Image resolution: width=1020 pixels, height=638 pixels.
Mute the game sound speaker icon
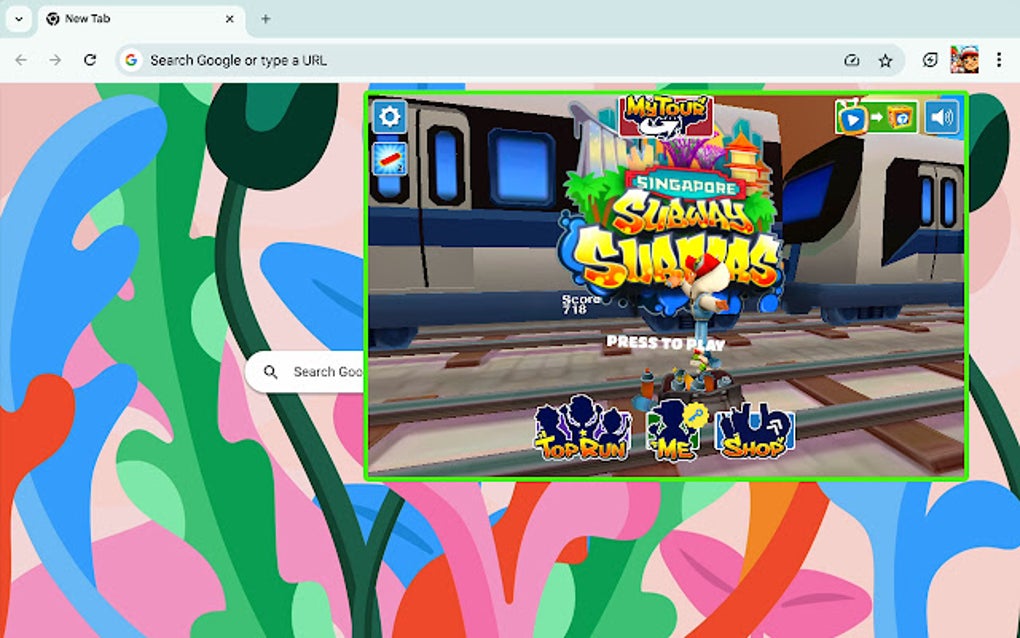click(942, 118)
